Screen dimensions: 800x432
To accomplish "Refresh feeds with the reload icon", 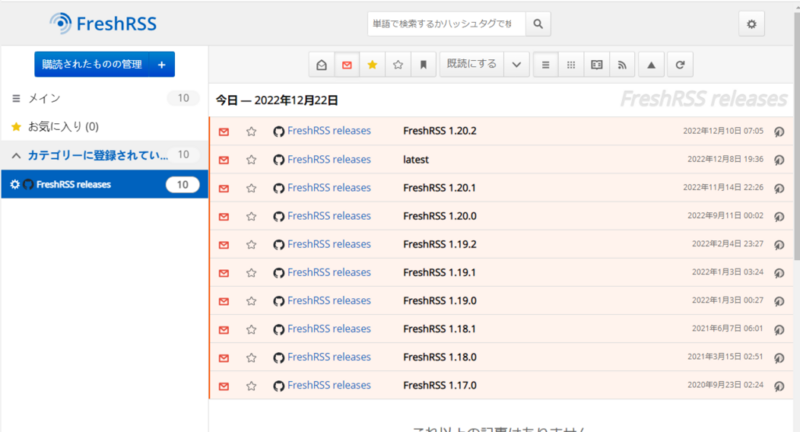I will click(680, 65).
